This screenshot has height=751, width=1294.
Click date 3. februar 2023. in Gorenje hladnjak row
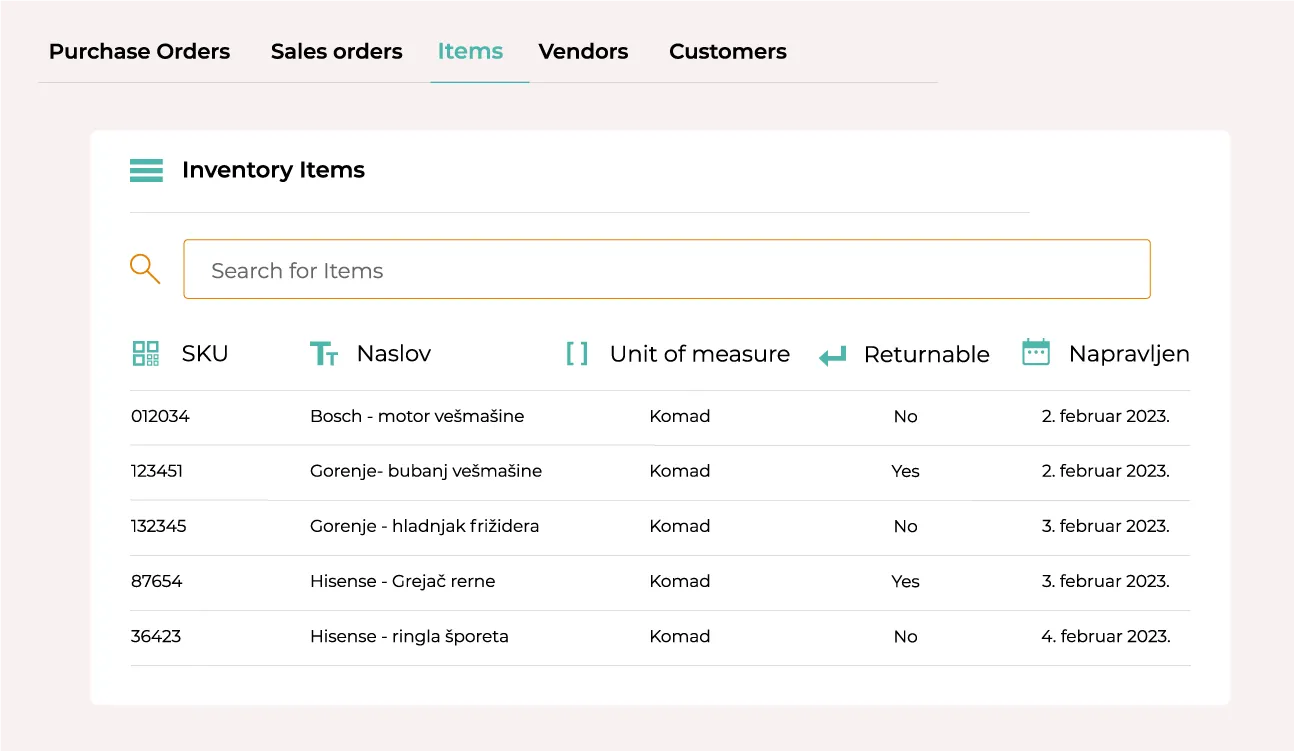[1106, 526]
